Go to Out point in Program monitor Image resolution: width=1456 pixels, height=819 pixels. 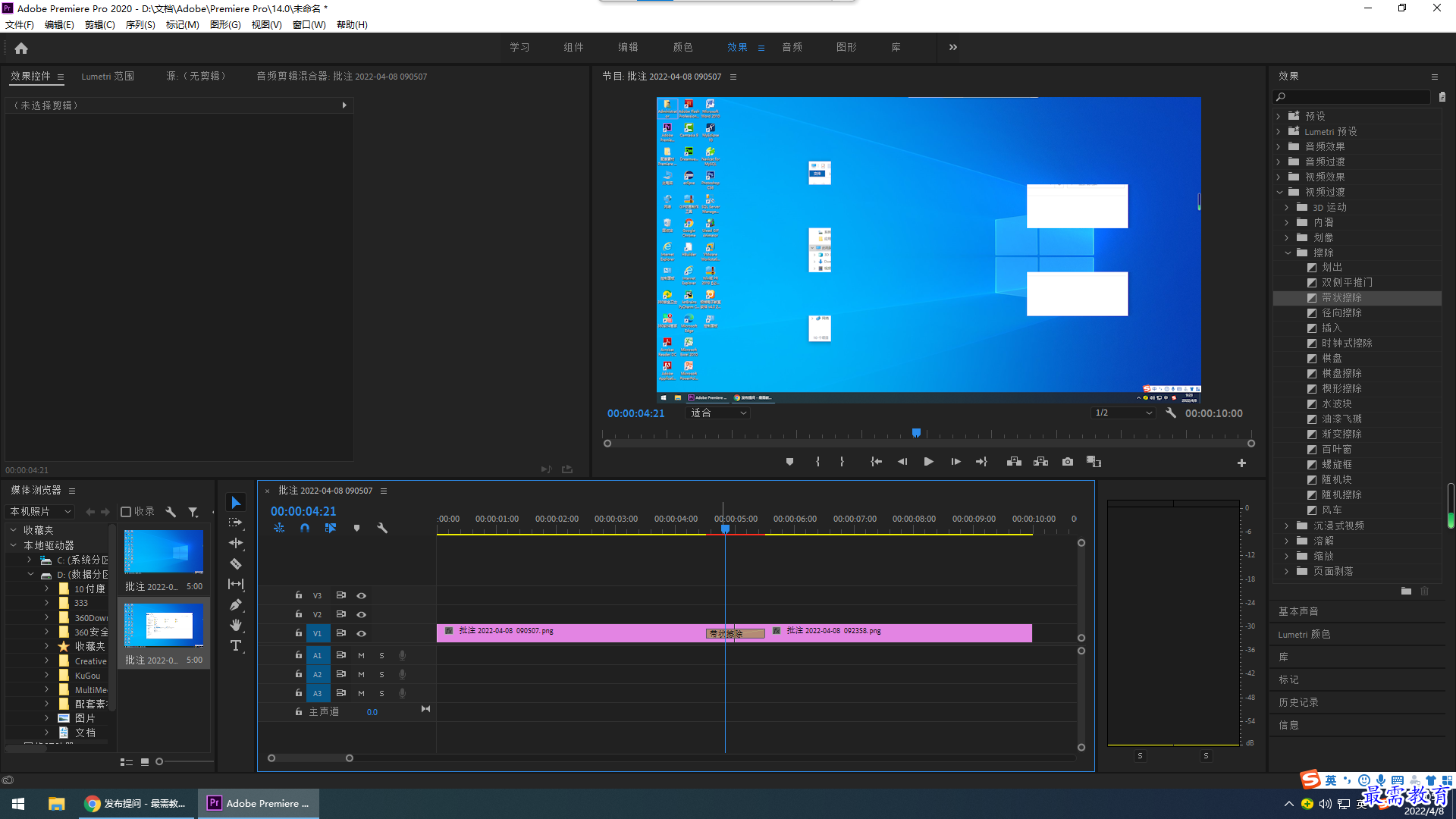click(981, 462)
